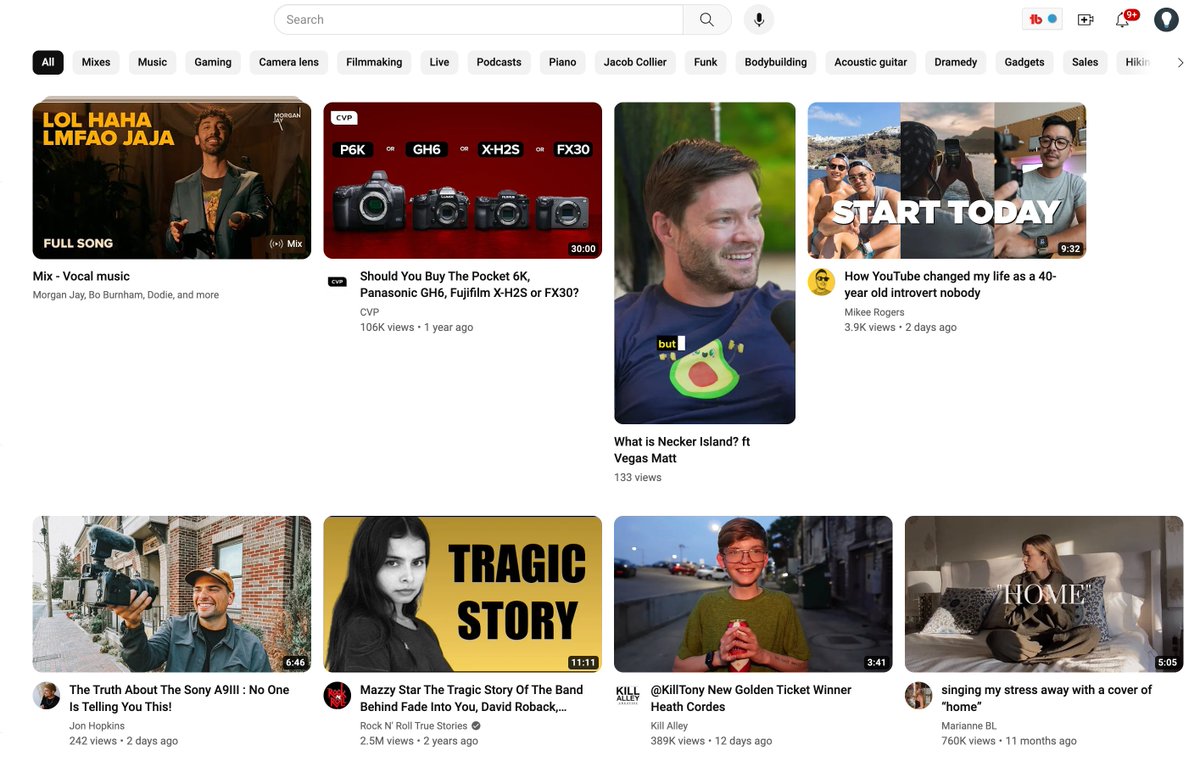Click into the Search field
The image size is (1200, 767).
[480, 20]
